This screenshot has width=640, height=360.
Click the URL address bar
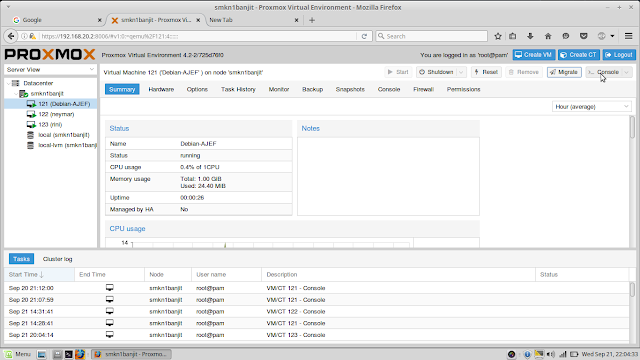198,36
